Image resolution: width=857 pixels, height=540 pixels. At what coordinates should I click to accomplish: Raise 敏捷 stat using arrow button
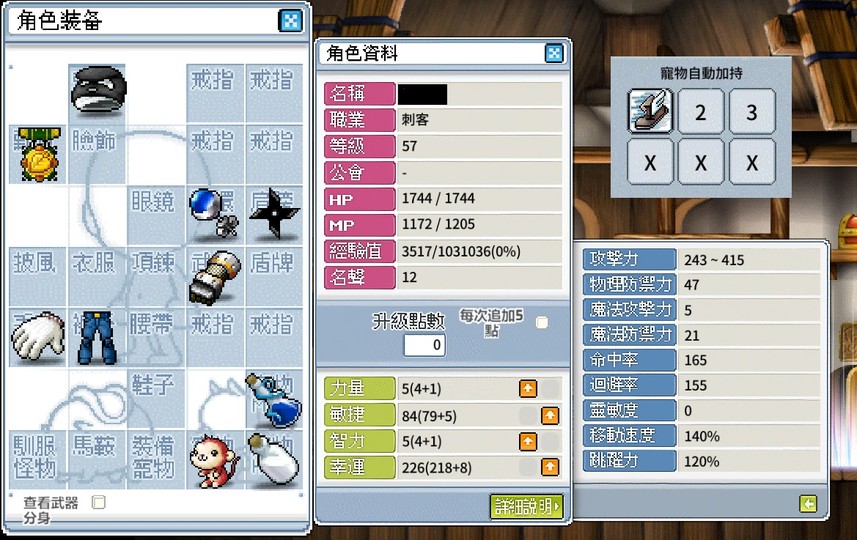[550, 415]
